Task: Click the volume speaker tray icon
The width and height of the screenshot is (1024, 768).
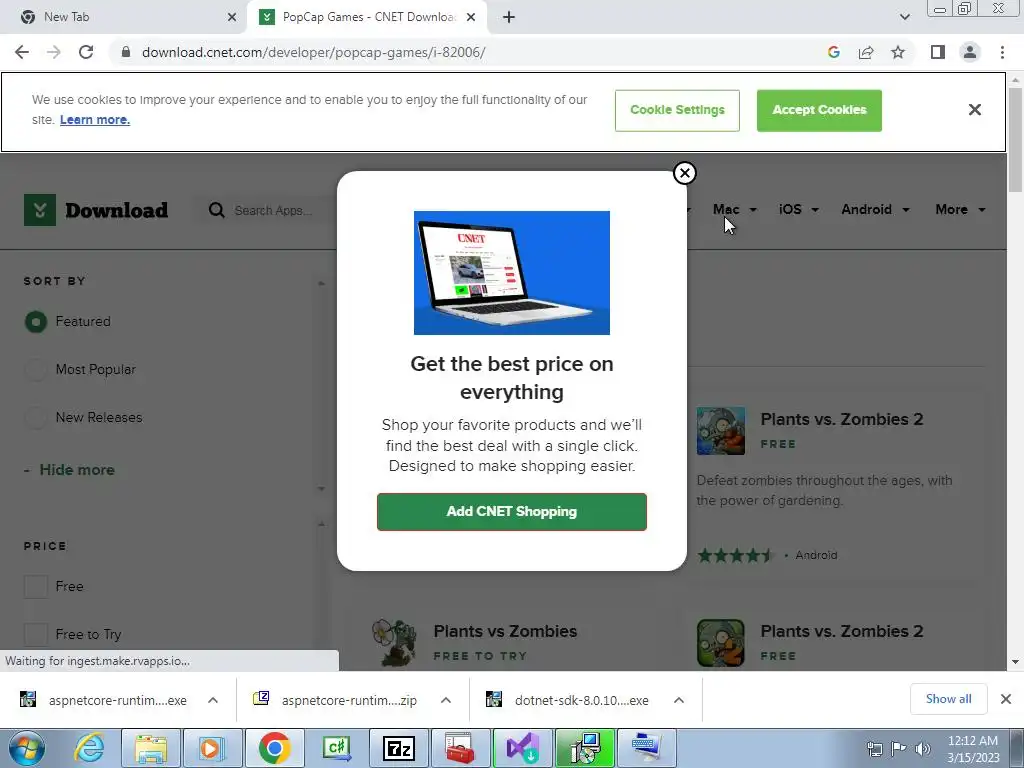Action: tap(923, 749)
